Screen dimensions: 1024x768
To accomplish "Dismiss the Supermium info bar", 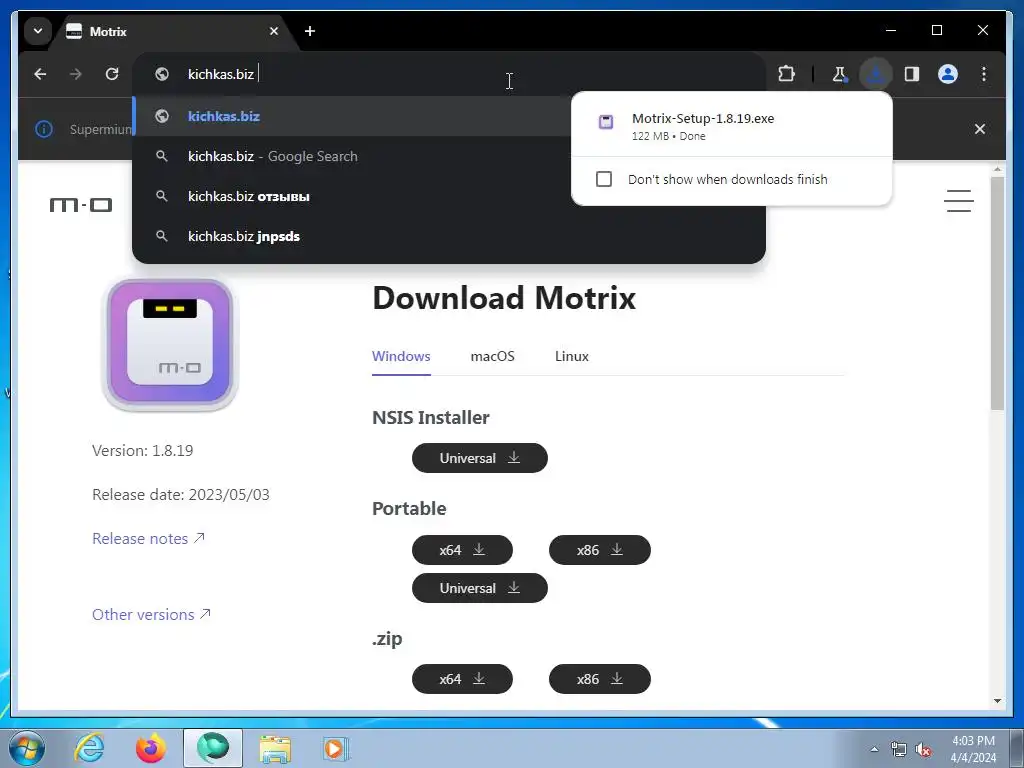I will point(980,129).
